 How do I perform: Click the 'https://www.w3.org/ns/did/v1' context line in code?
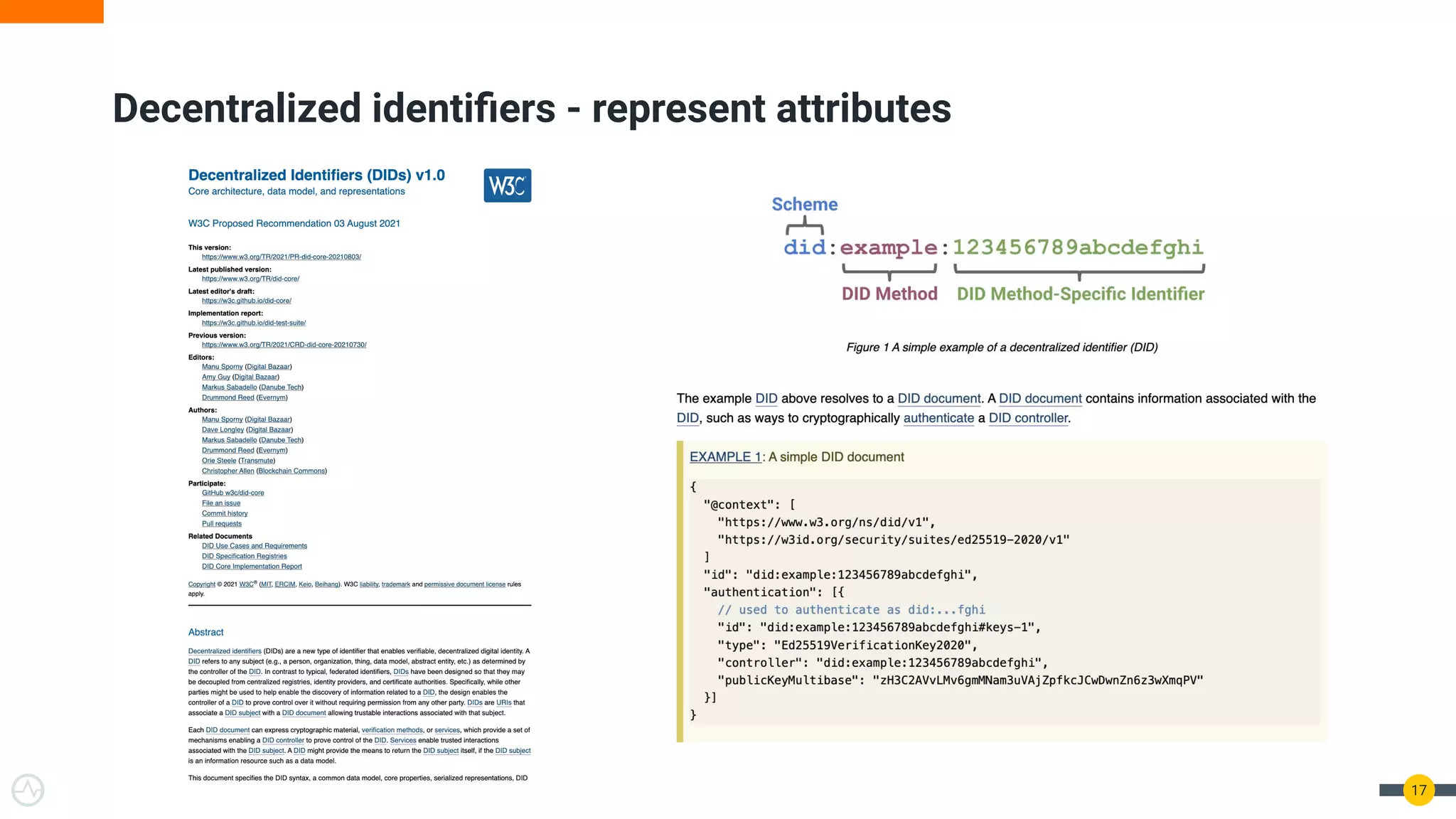point(826,523)
